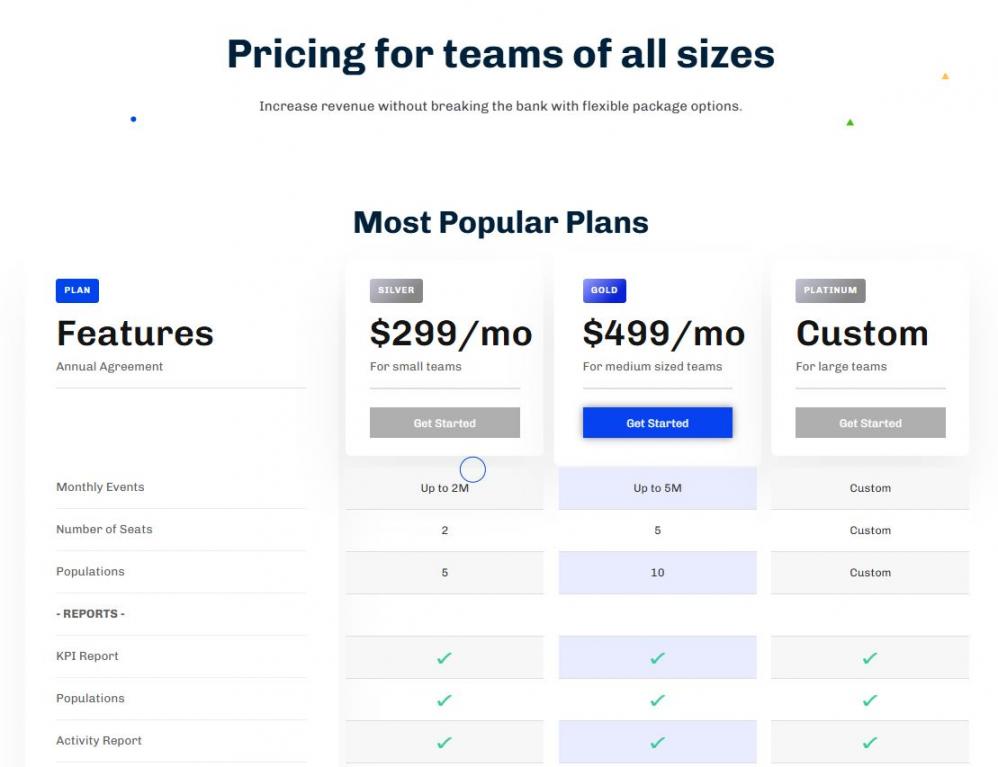Click the $499/mo Gold price heading
This screenshot has height=767, width=998.
point(663,333)
